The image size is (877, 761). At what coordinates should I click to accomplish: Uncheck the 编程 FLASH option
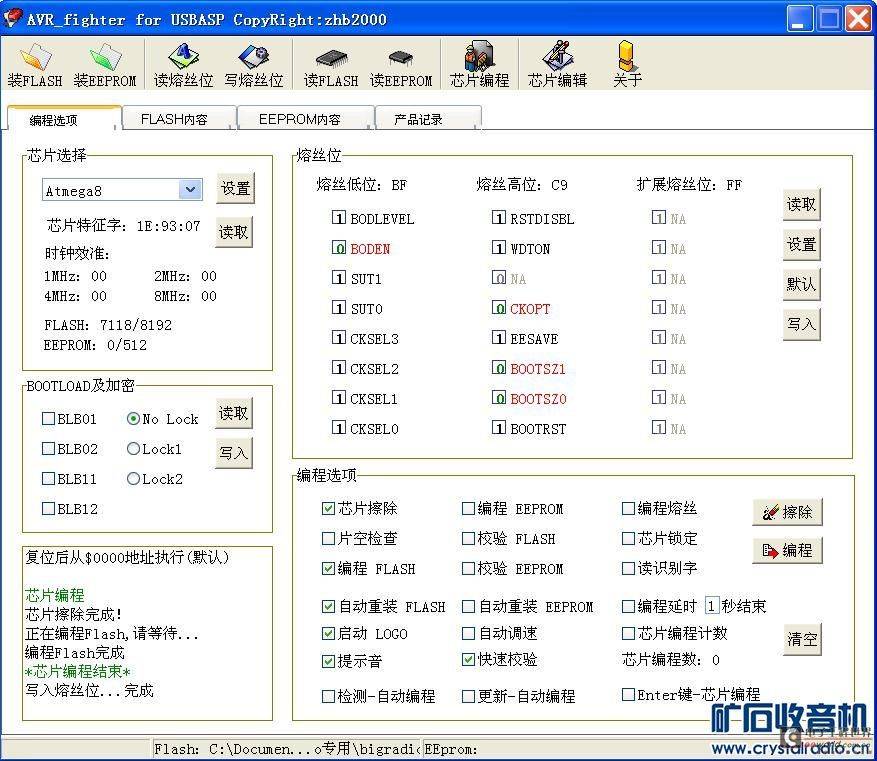(x=328, y=569)
